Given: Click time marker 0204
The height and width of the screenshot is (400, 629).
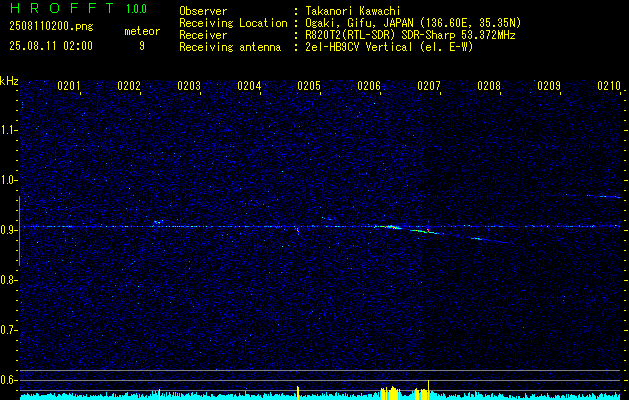Looking at the screenshot, I should (x=249, y=86).
